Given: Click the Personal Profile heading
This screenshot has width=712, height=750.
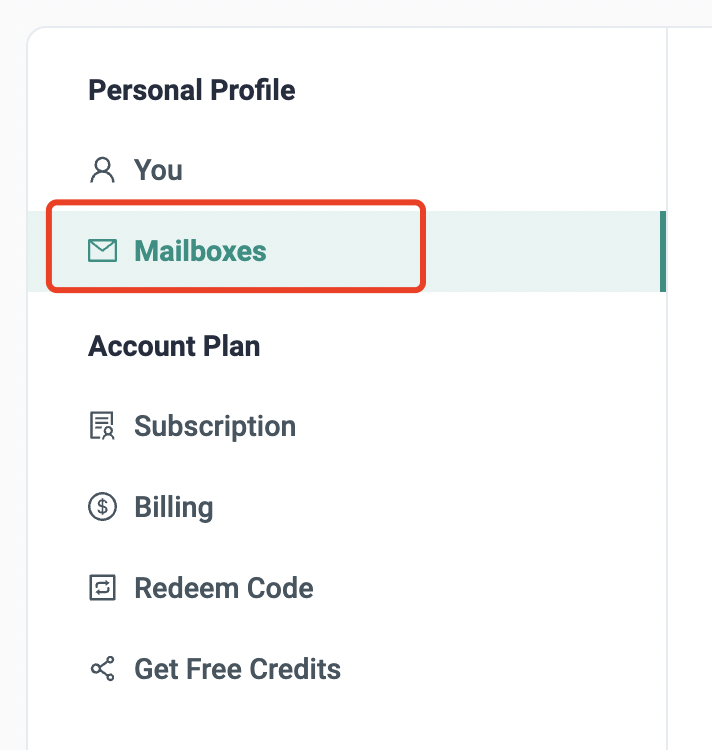Looking at the screenshot, I should coord(192,91).
